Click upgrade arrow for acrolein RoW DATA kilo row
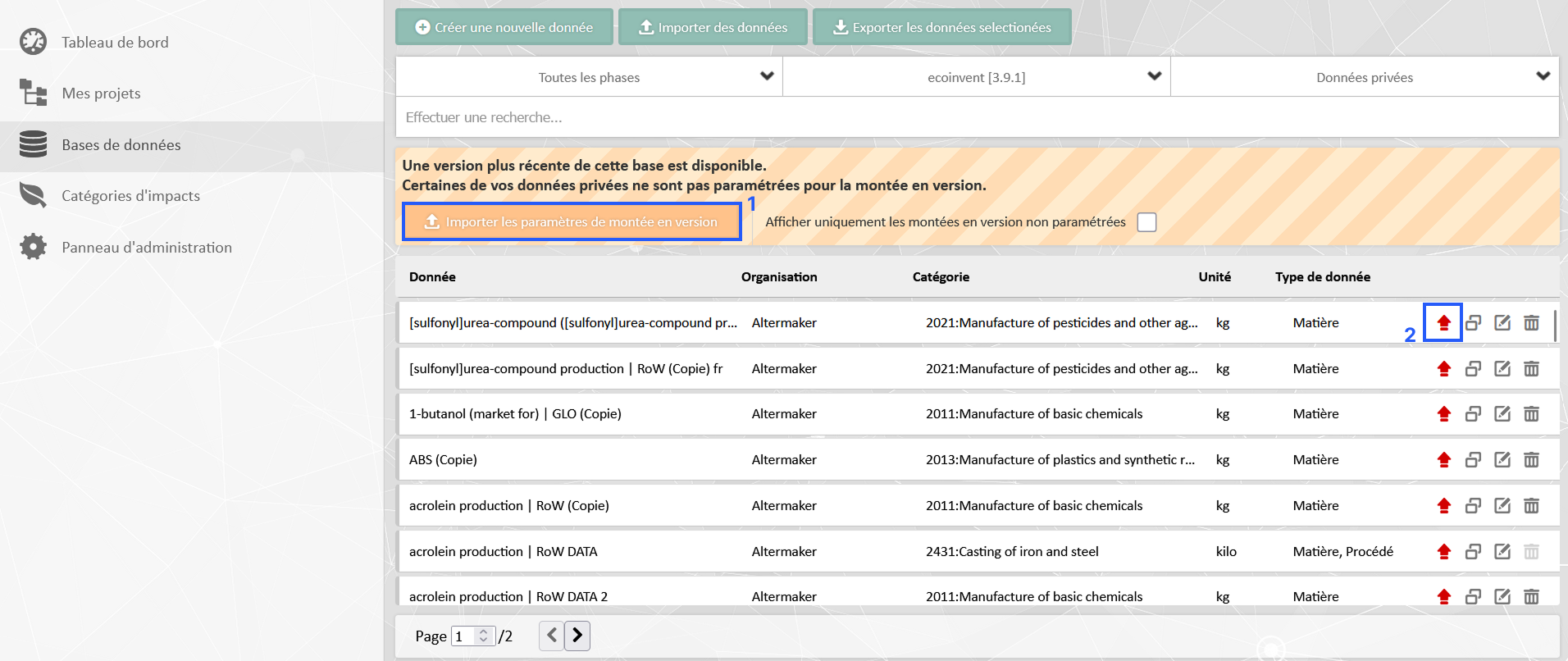This screenshot has width=1568, height=661. click(x=1444, y=551)
